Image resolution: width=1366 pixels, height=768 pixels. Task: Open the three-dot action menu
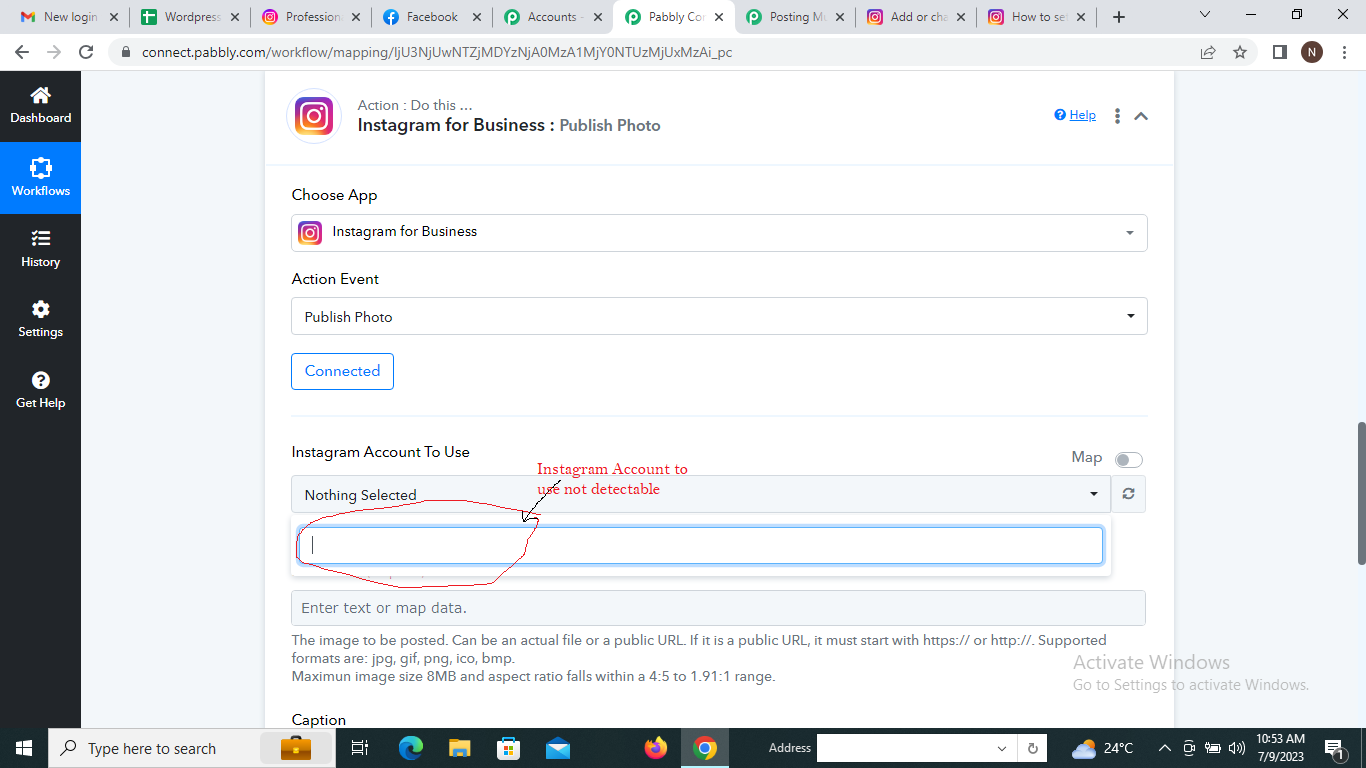pyautogui.click(x=1117, y=116)
